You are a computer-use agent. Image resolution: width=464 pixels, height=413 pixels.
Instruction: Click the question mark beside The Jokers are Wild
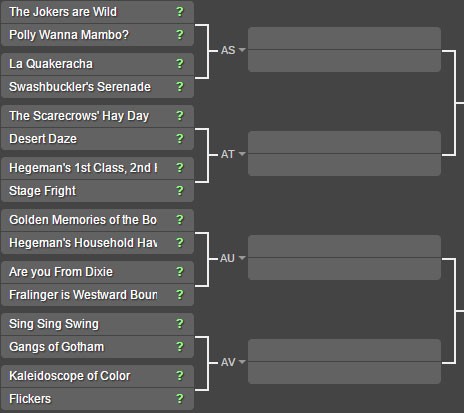pyautogui.click(x=180, y=12)
